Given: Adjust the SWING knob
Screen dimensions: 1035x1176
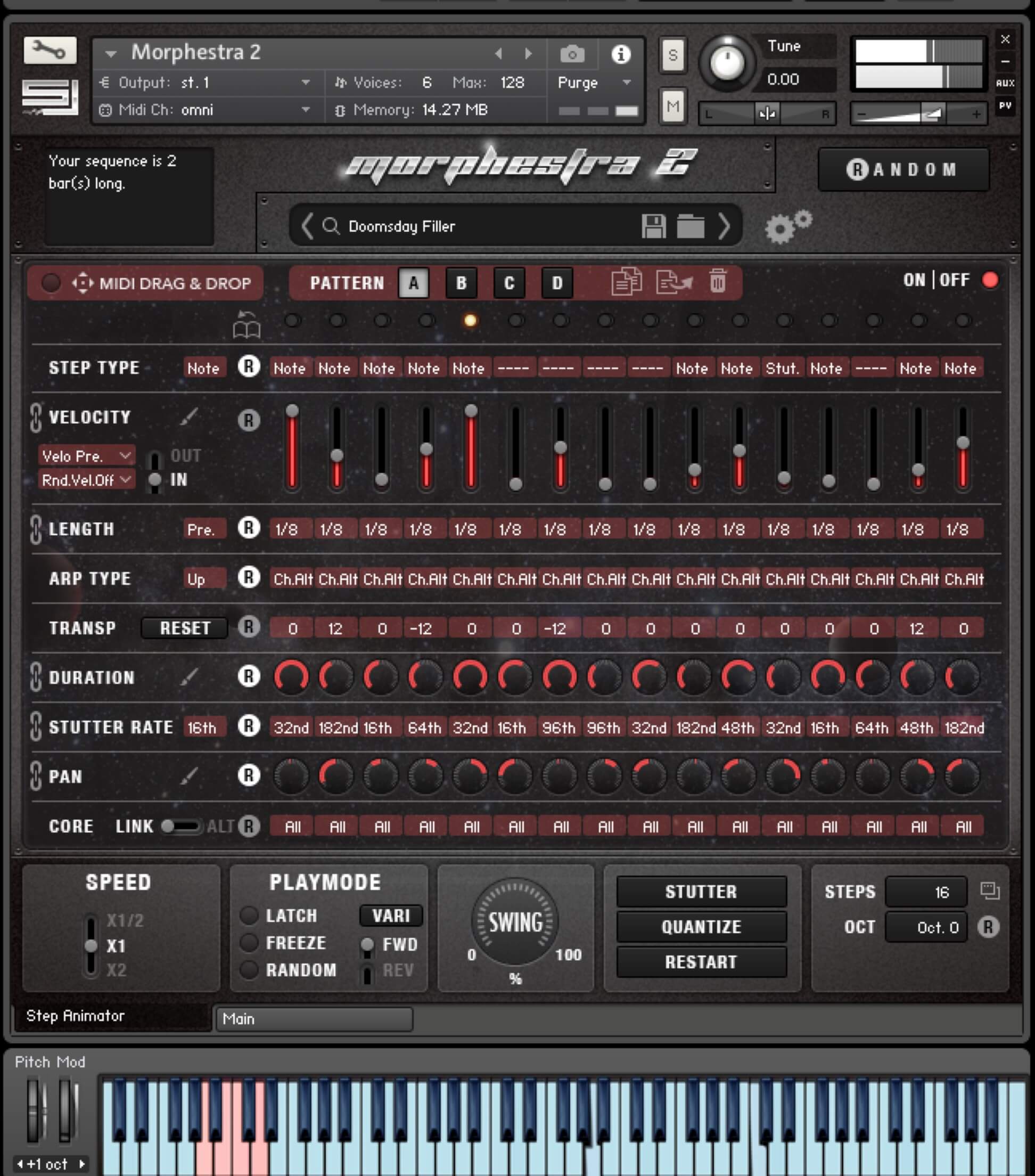Looking at the screenshot, I should 515,922.
